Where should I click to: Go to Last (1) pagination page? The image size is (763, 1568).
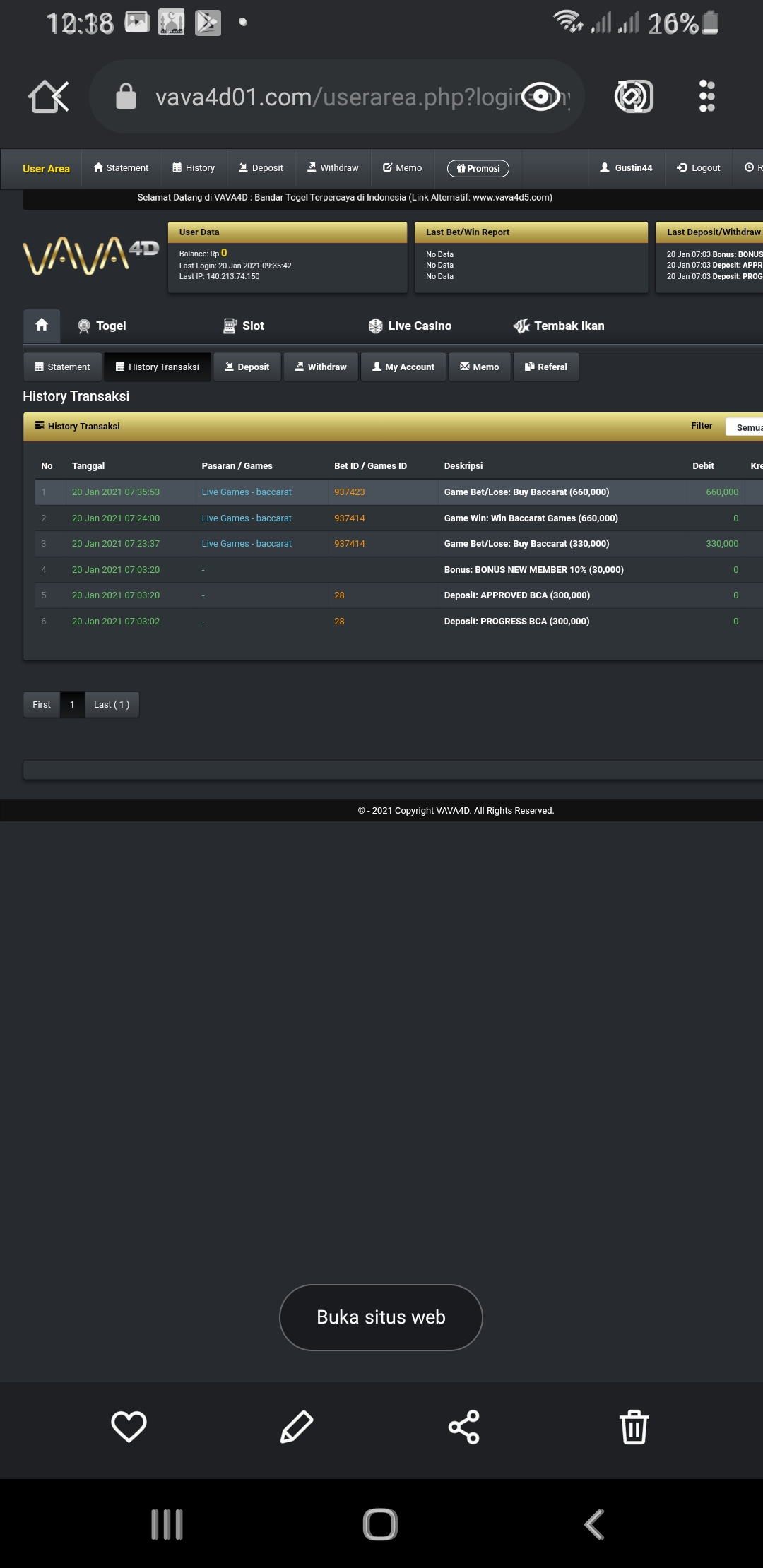click(112, 705)
